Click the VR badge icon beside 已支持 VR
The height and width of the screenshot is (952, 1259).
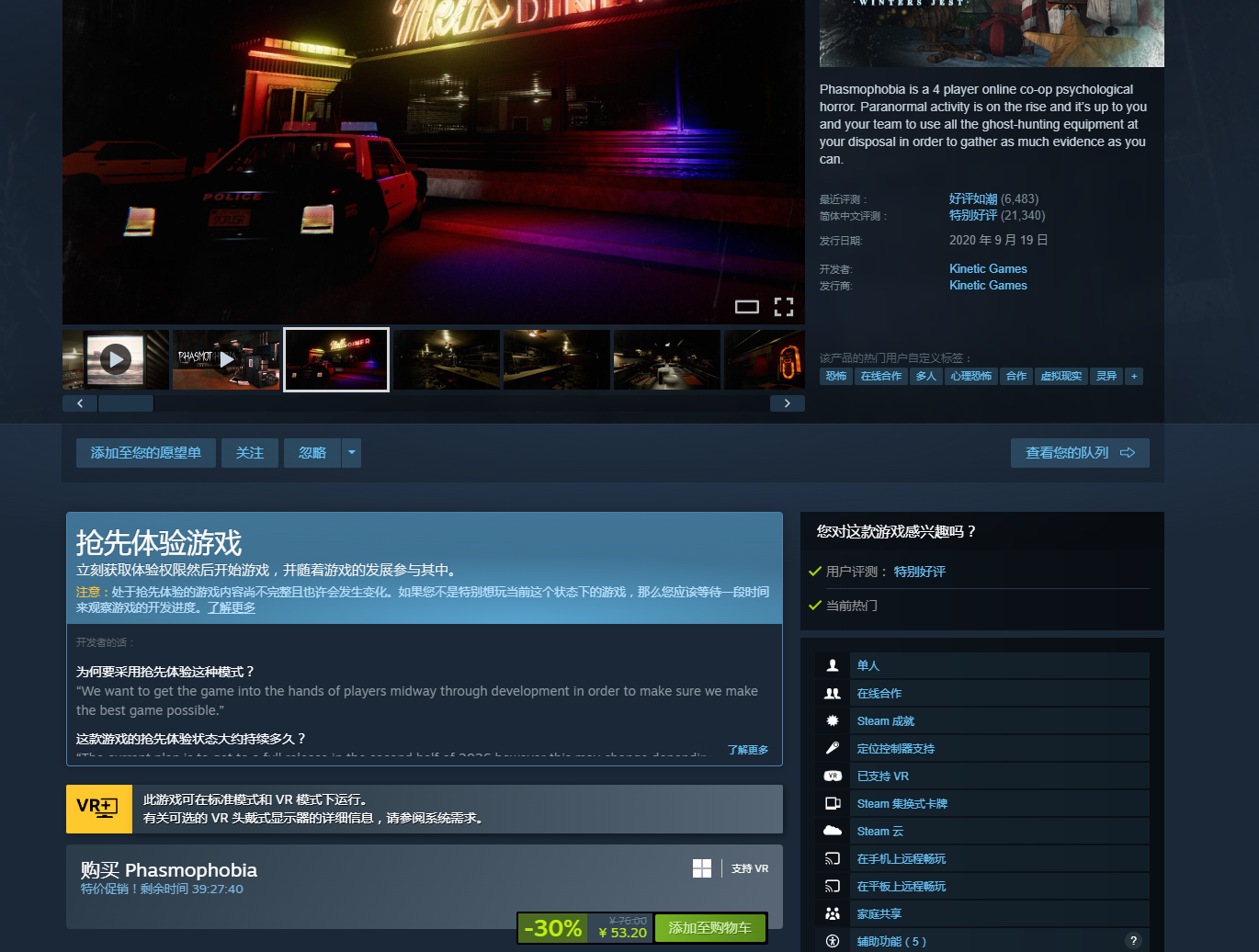833,776
